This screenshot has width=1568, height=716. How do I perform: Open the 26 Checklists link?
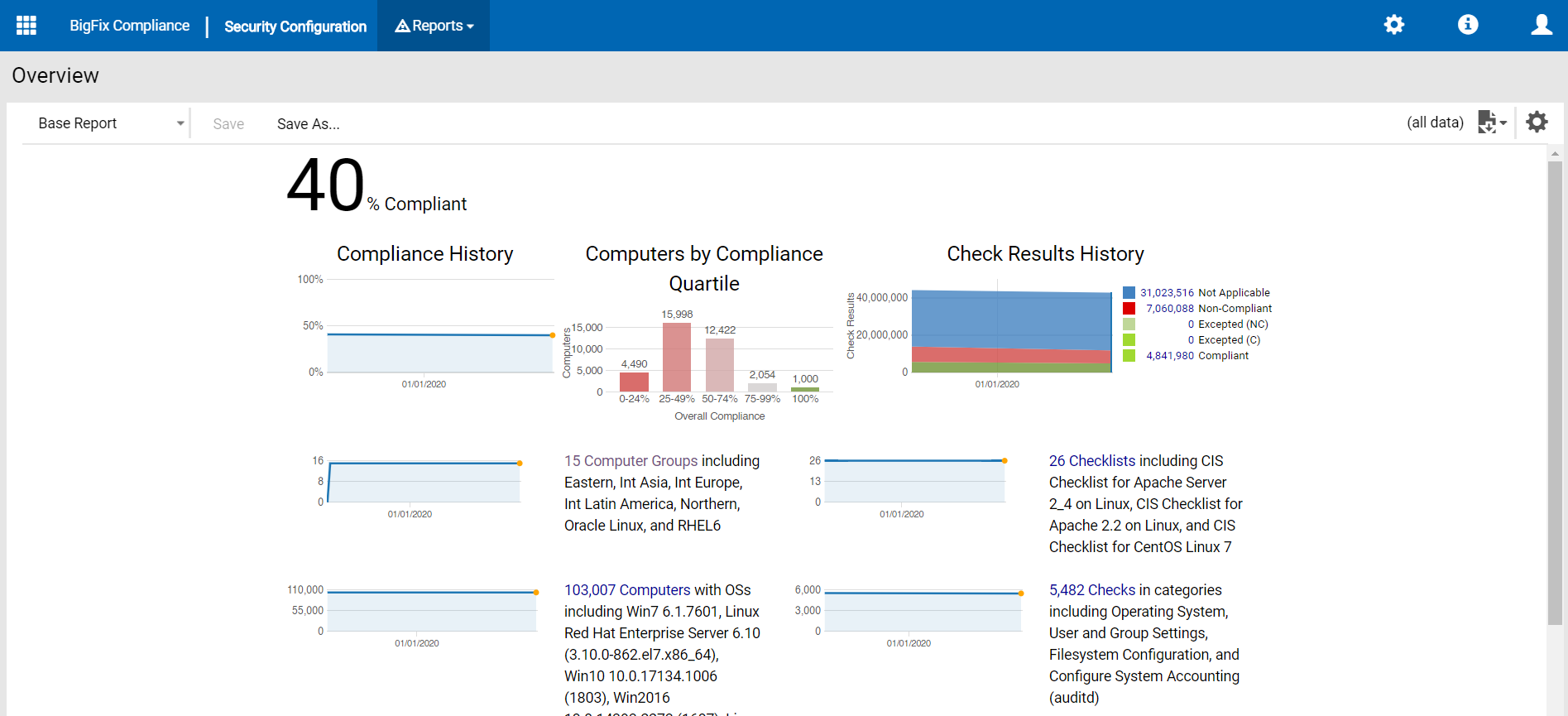(x=1092, y=461)
